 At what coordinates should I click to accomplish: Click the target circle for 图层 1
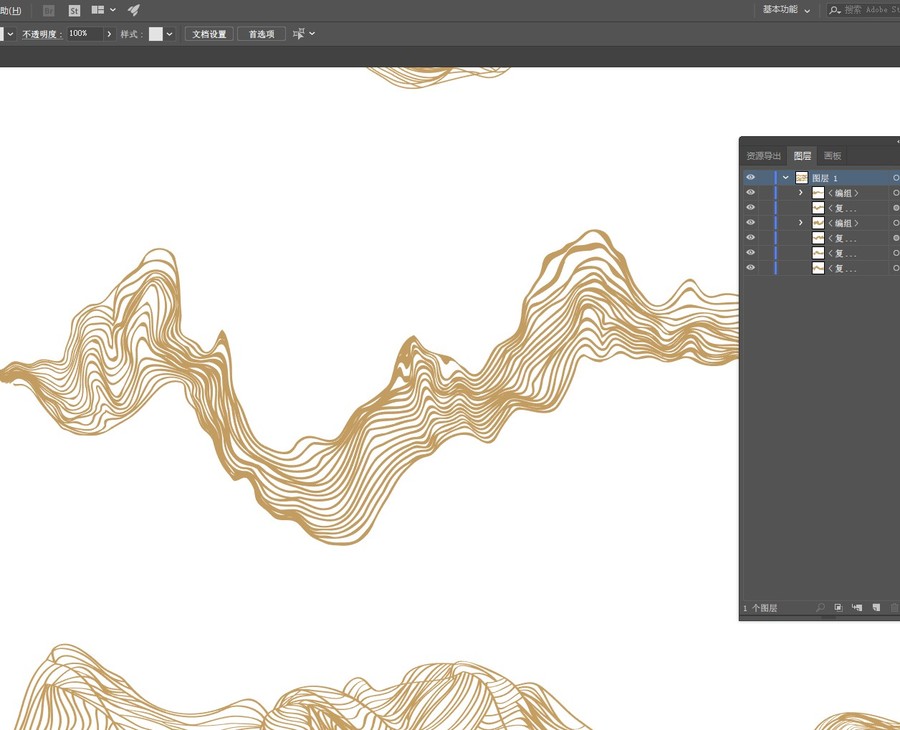pos(896,178)
